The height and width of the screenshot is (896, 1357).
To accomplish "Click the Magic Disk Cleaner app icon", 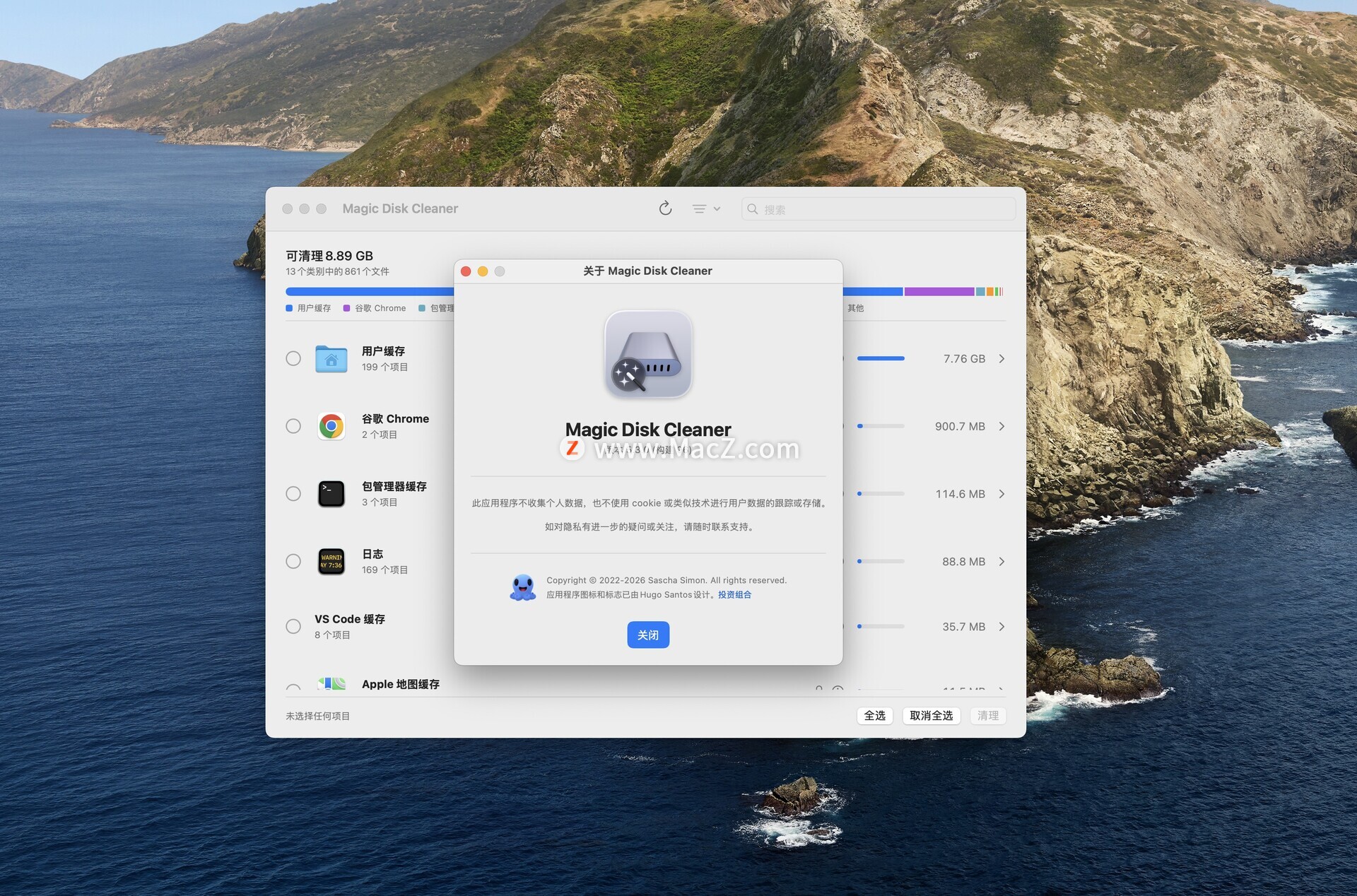I will (648, 355).
